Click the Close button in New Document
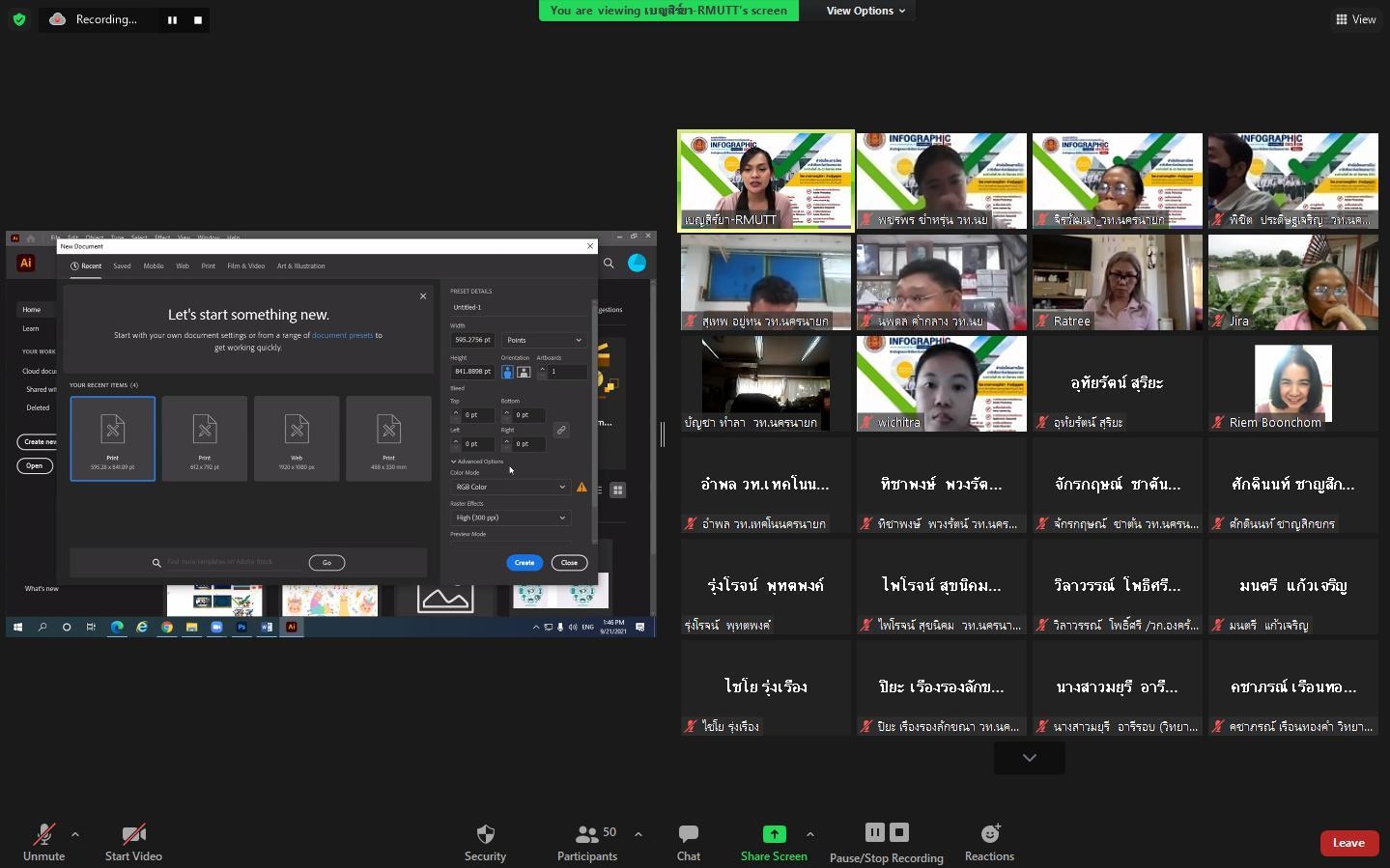Image resolution: width=1390 pixels, height=868 pixels. 569,563
